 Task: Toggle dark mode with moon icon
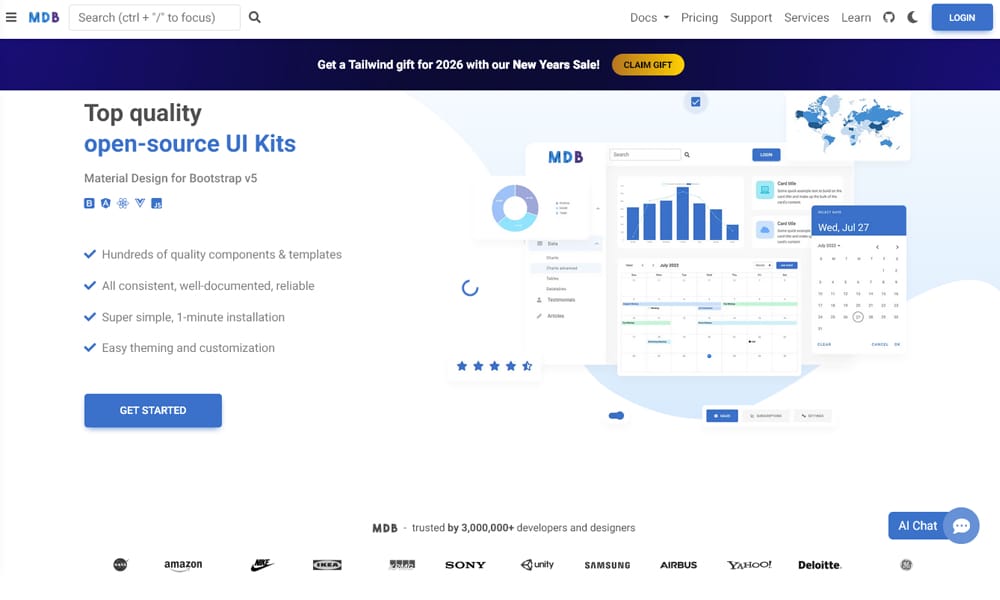913,17
